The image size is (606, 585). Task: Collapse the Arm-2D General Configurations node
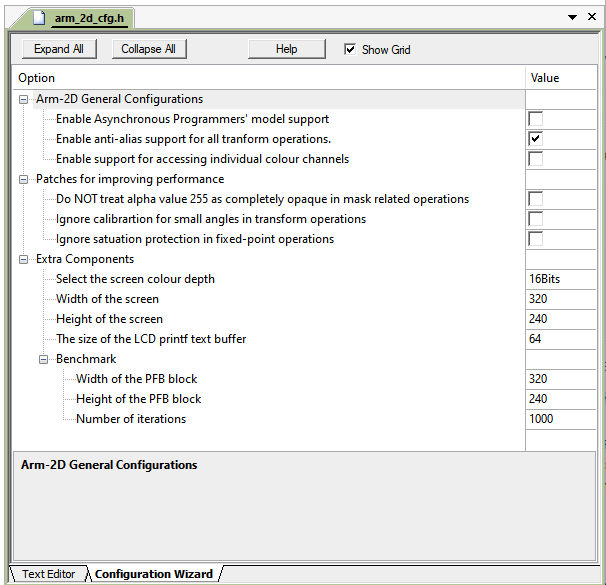pos(24,99)
